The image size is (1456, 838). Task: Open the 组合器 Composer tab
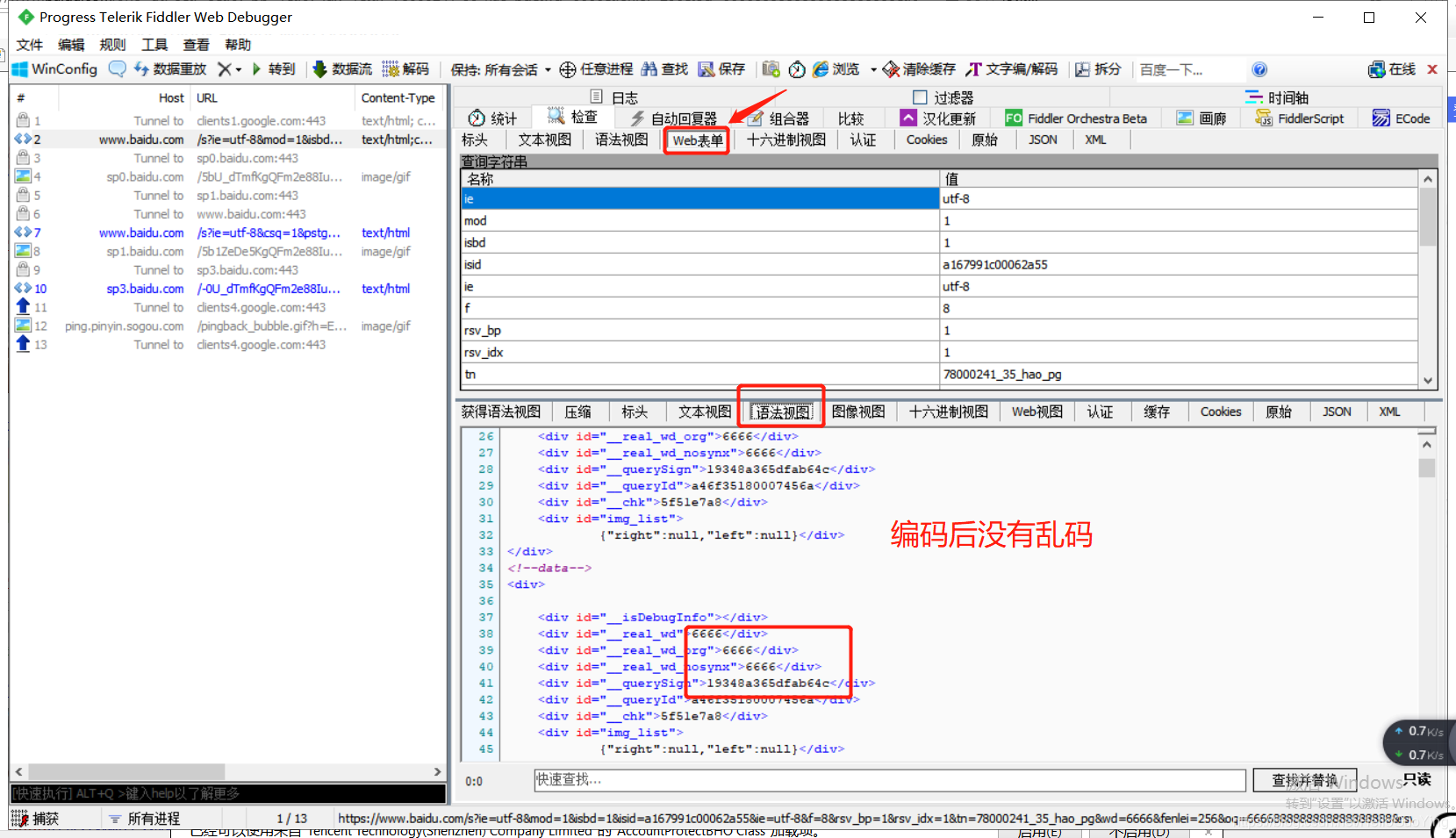coord(778,118)
